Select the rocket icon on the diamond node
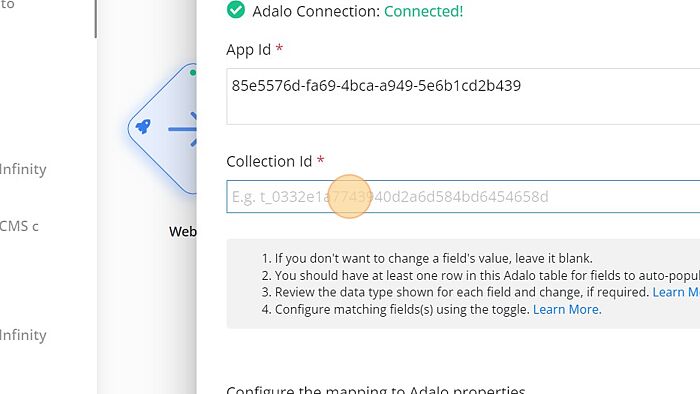This screenshot has height=394, width=700. point(143,127)
